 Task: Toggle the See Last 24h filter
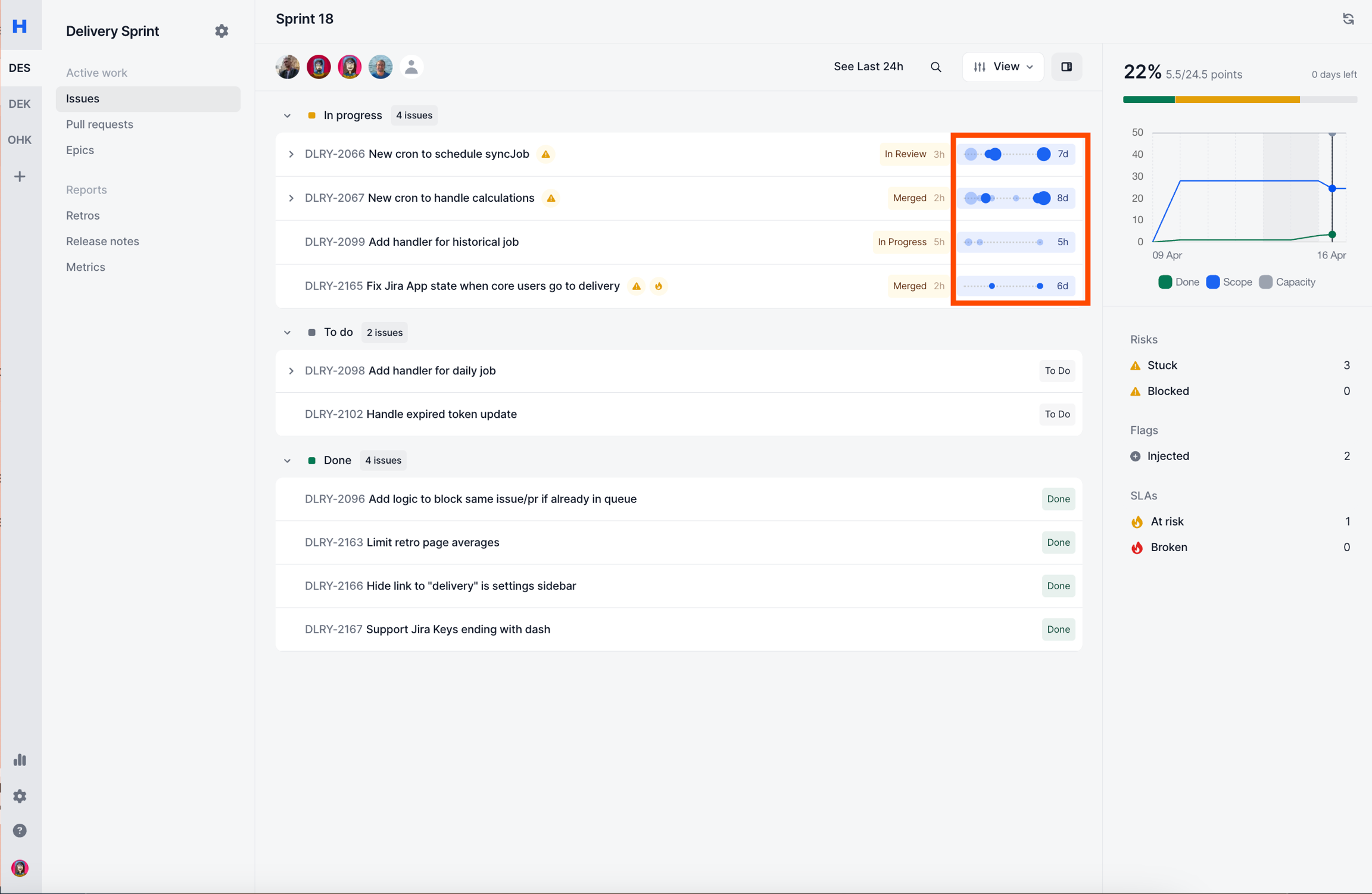868,67
